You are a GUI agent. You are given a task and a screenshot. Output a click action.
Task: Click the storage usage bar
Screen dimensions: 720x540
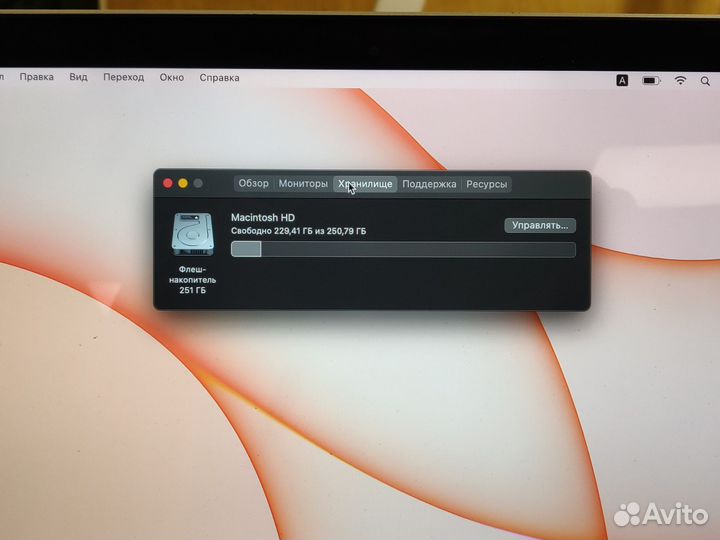[x=403, y=249]
